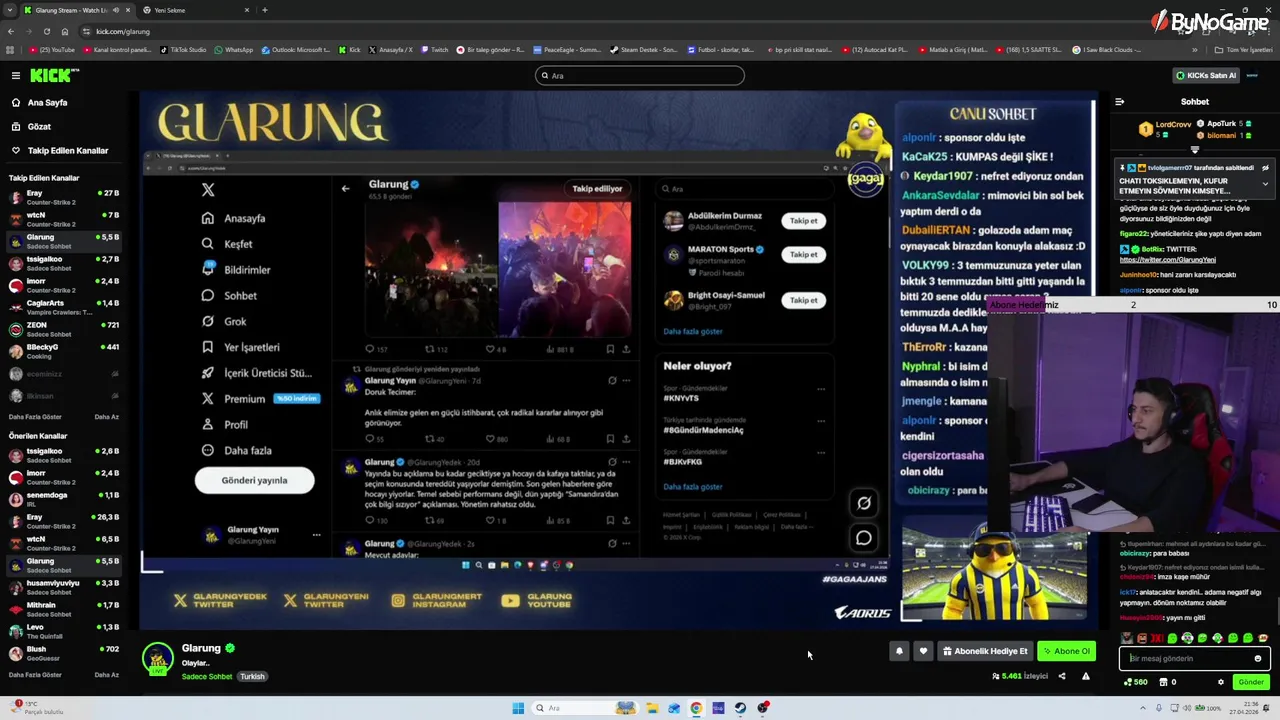This screenshot has width=1280, height=720.
Task: Open the TikTok Studio bookmark
Action: coord(183,50)
